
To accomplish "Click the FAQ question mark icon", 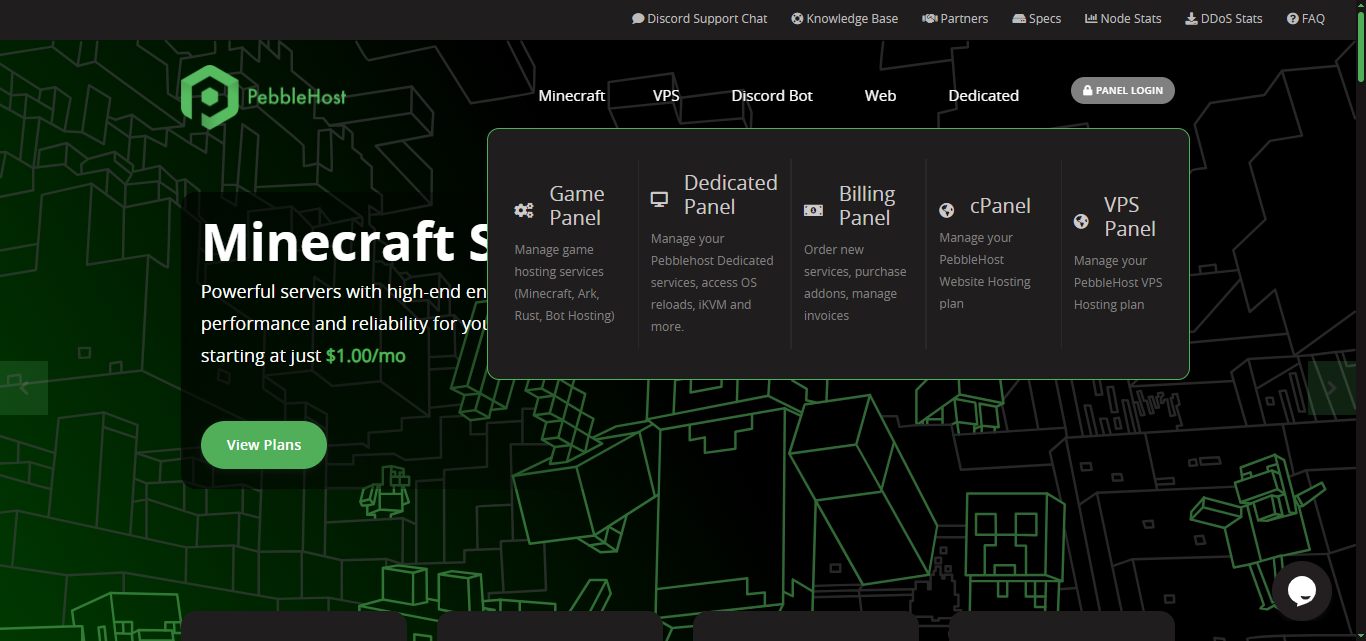I will coord(1293,18).
